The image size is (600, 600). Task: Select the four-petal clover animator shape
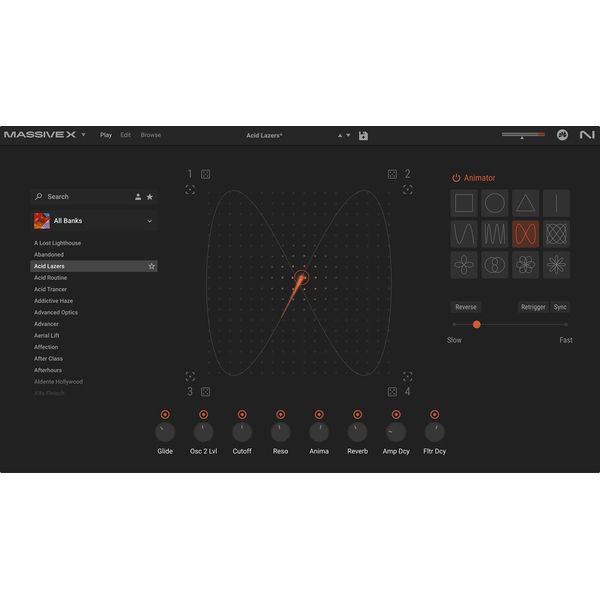(x=464, y=264)
